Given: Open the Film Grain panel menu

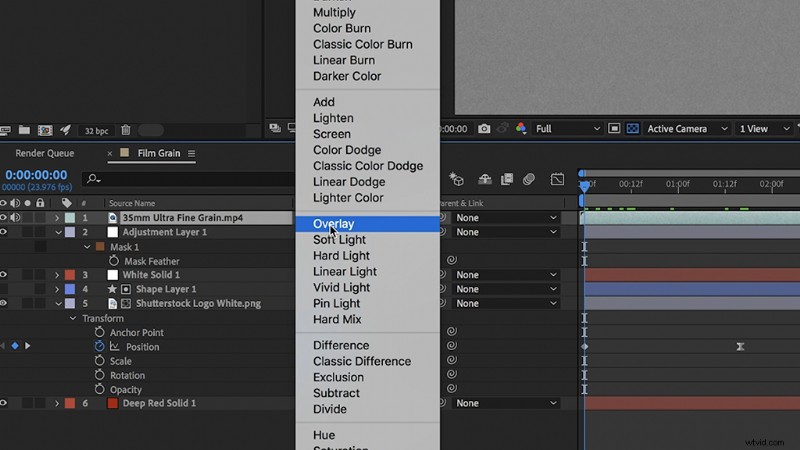Looking at the screenshot, I should click(x=191, y=154).
